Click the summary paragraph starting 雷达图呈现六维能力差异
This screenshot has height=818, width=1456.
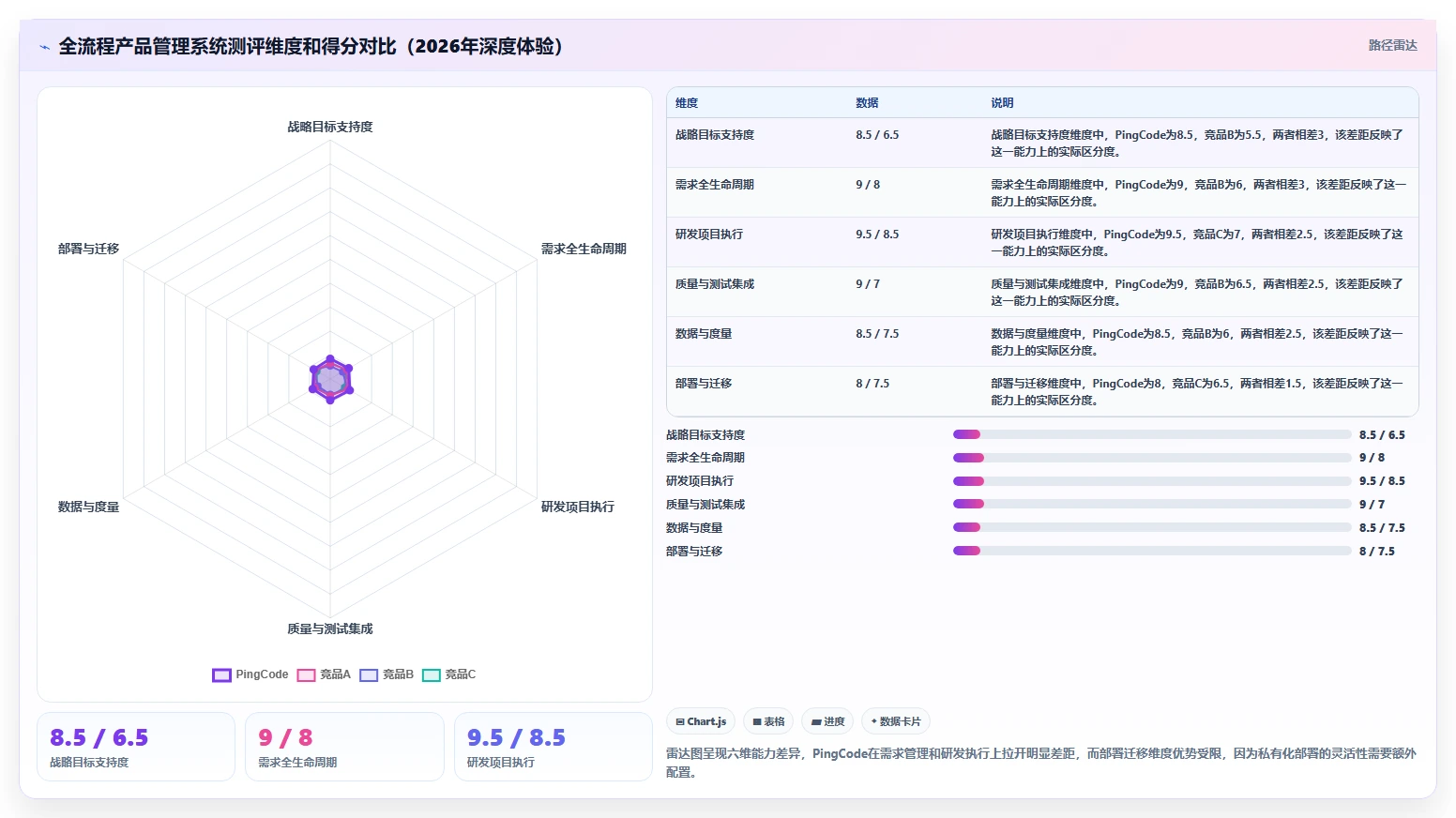pos(1041,763)
